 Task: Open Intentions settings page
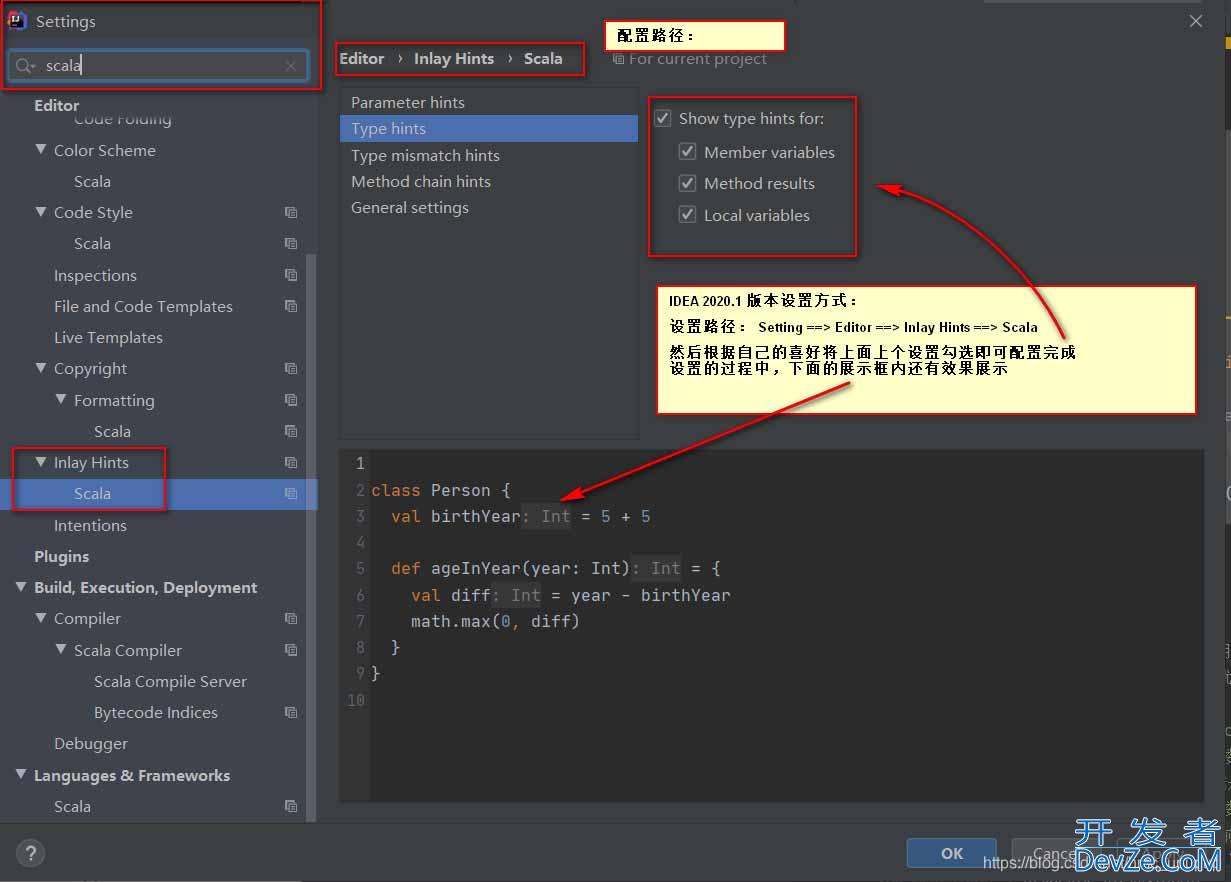pyautogui.click(x=90, y=525)
